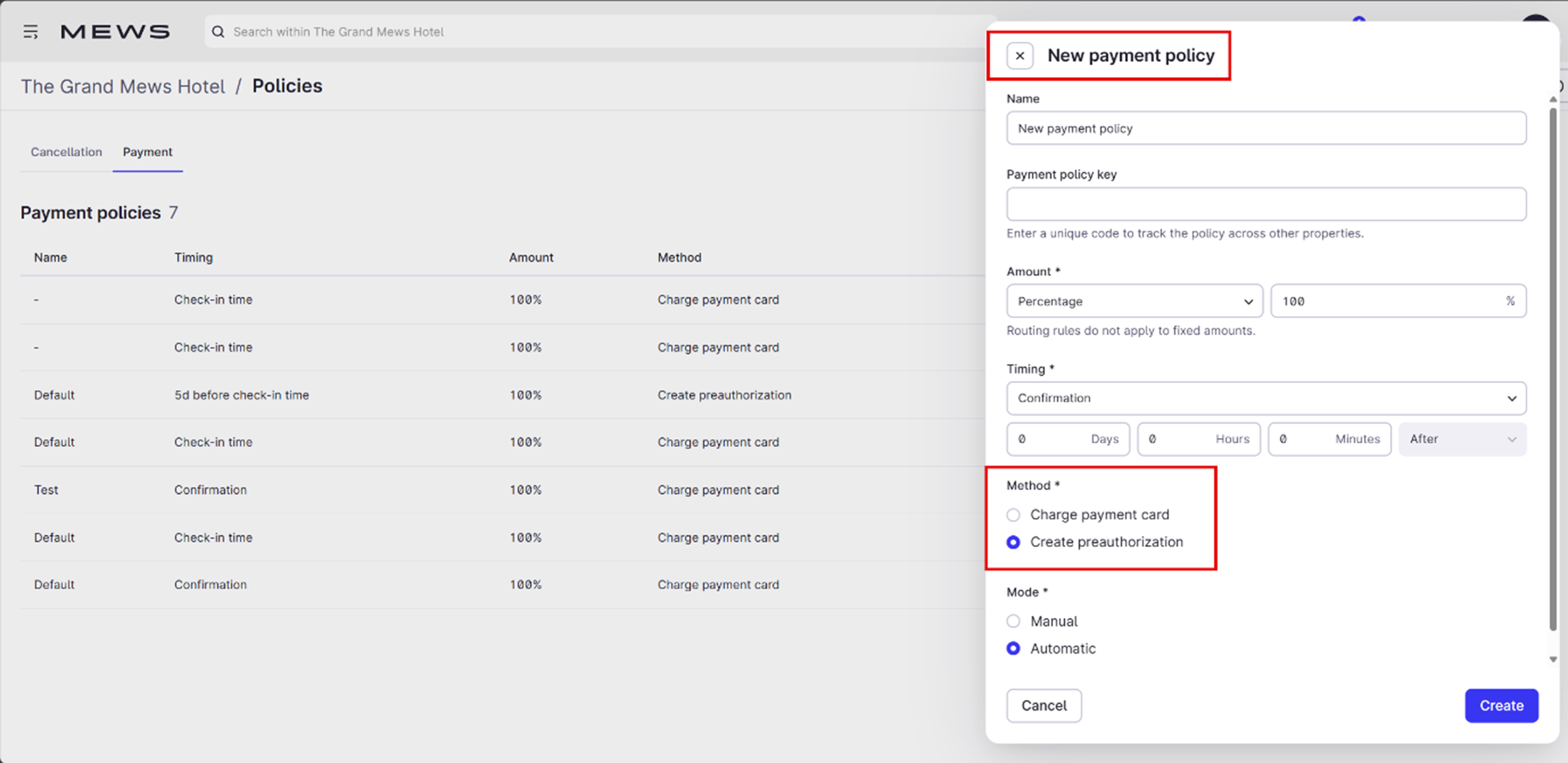1568x763 pixels.
Task: Click the Create button
Action: (1502, 706)
